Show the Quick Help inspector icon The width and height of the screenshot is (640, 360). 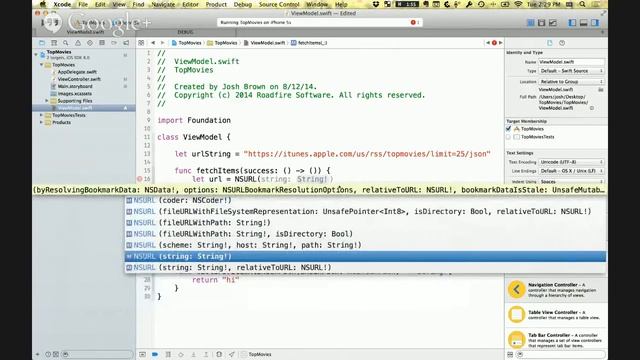(562, 43)
